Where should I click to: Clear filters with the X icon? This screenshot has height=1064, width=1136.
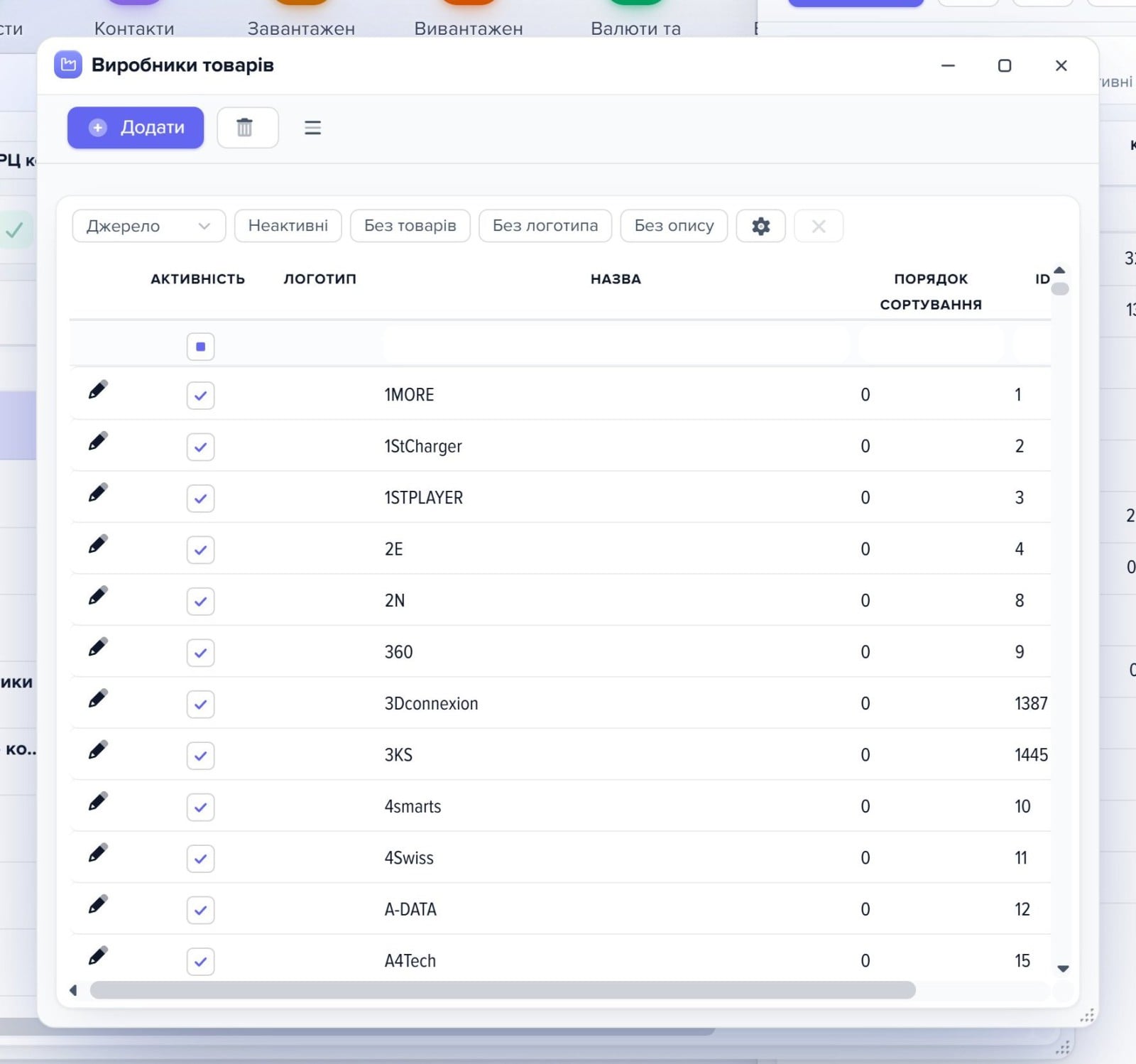point(818,226)
